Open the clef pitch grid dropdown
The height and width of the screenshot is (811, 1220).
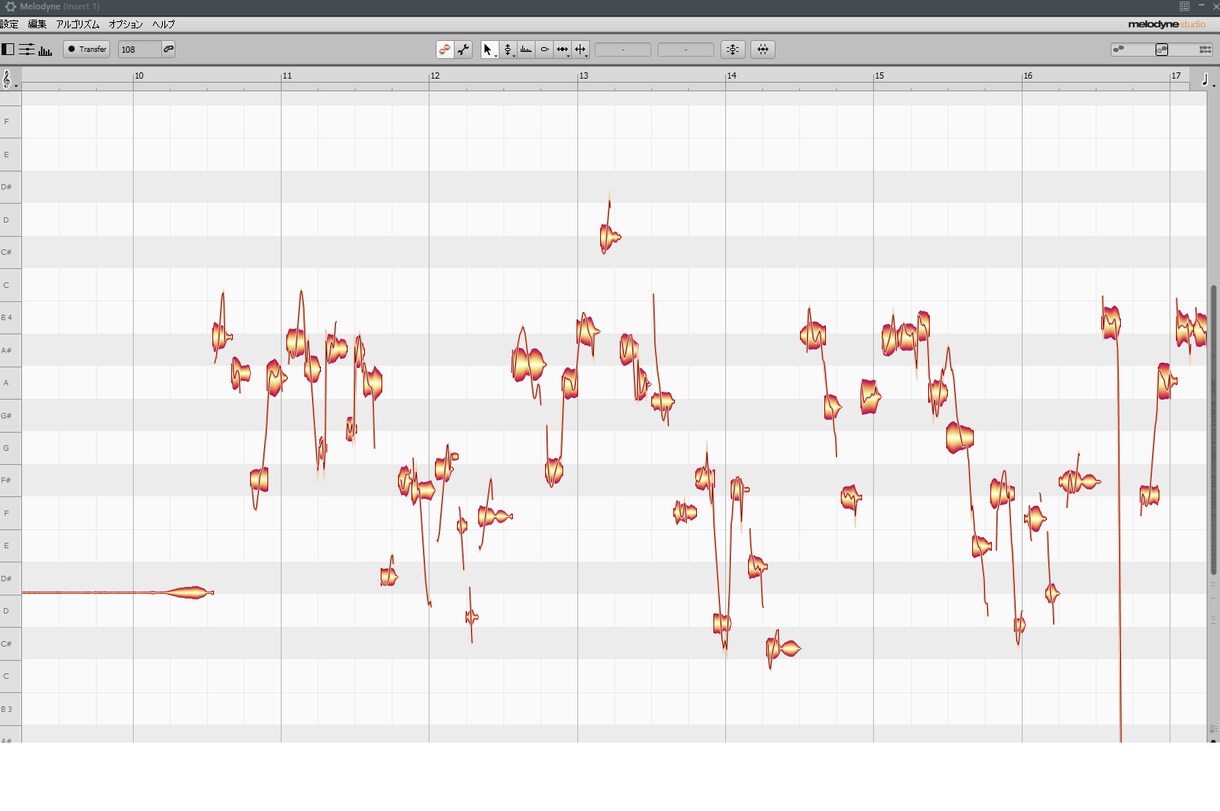[x=9, y=78]
